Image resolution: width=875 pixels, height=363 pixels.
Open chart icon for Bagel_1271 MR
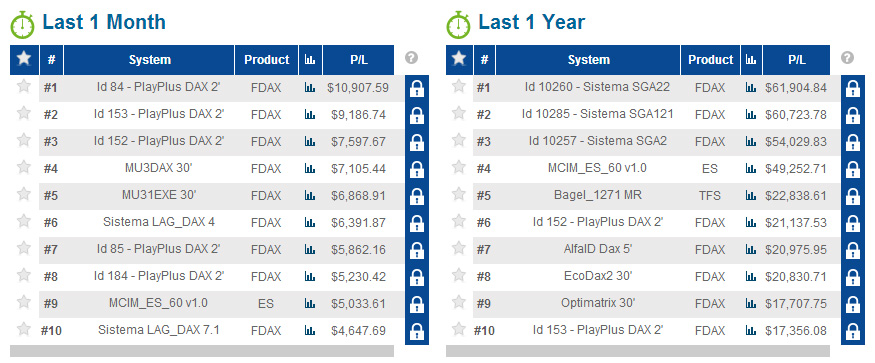(751, 195)
